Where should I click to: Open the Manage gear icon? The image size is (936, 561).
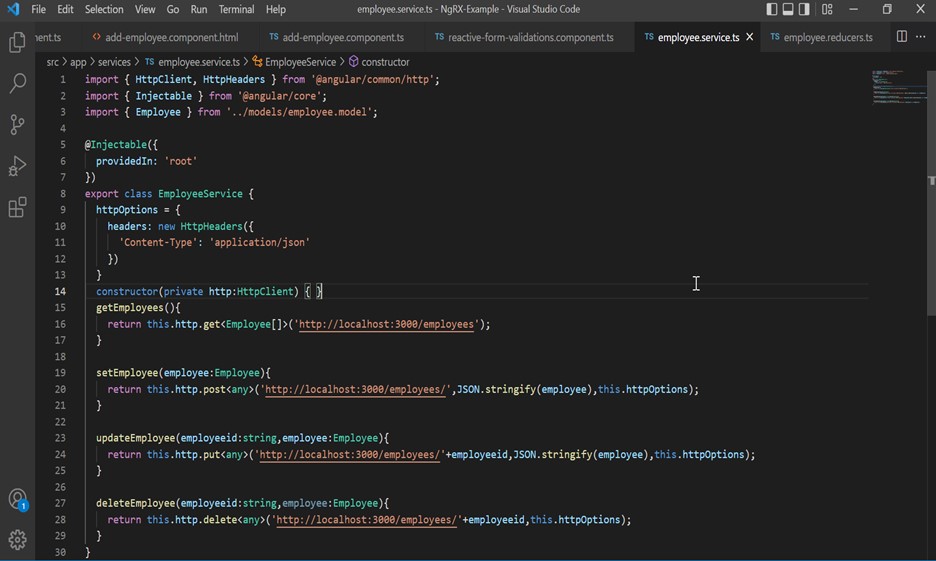17,539
